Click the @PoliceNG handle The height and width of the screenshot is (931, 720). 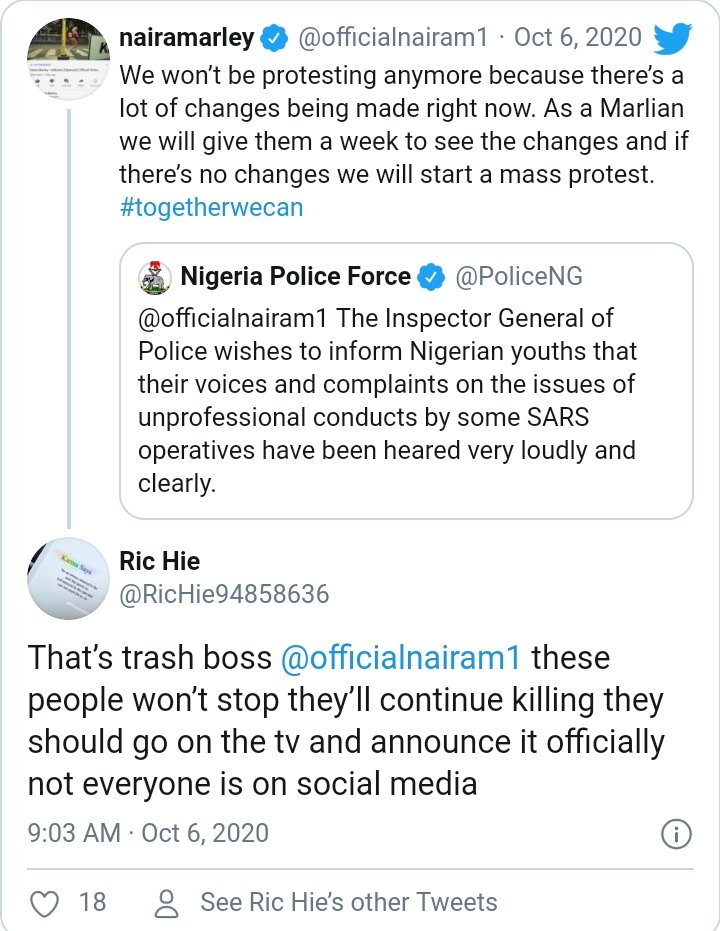pos(519,277)
